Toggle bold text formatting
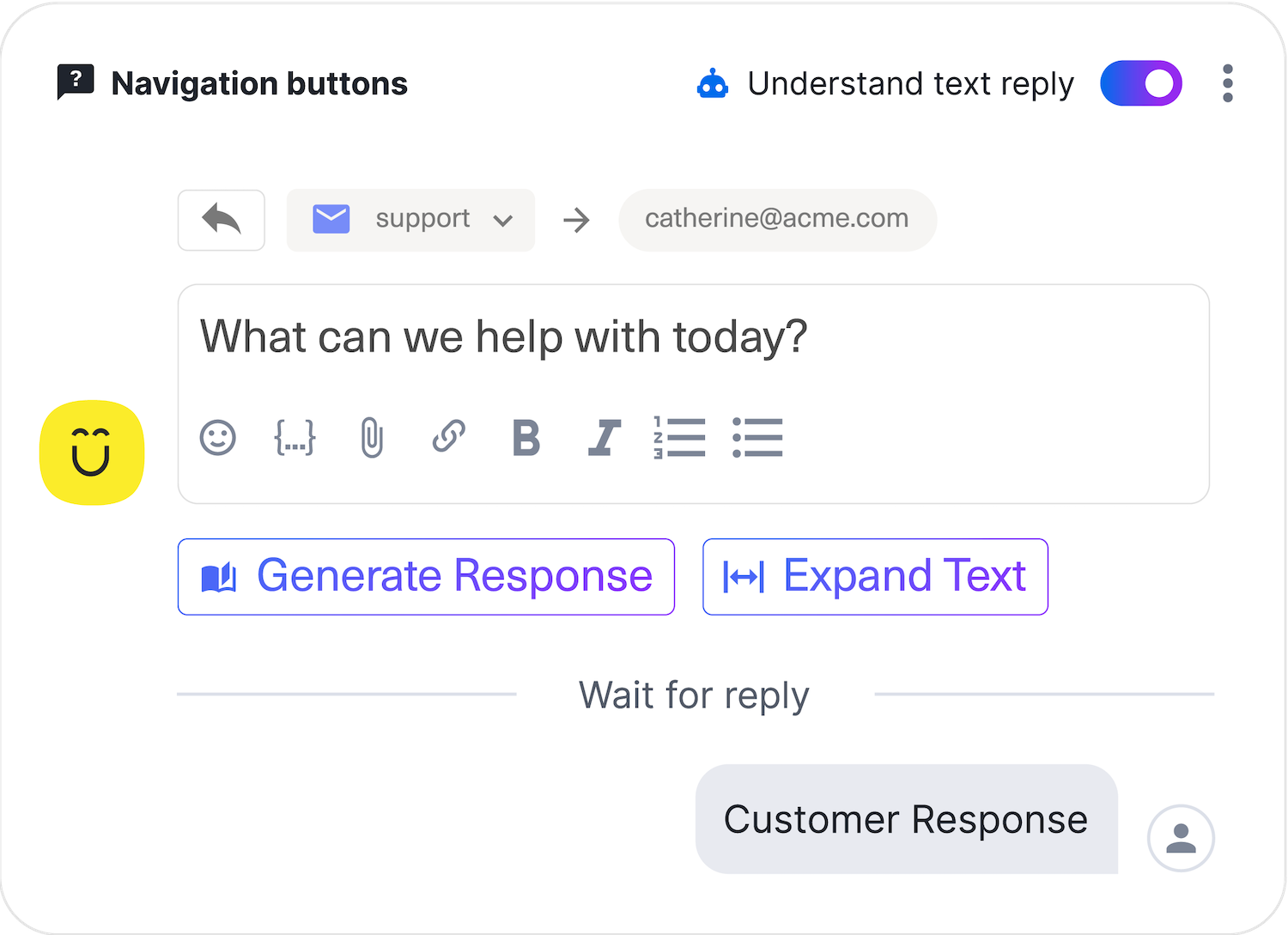Image resolution: width=1288 pixels, height=935 pixels. click(526, 437)
